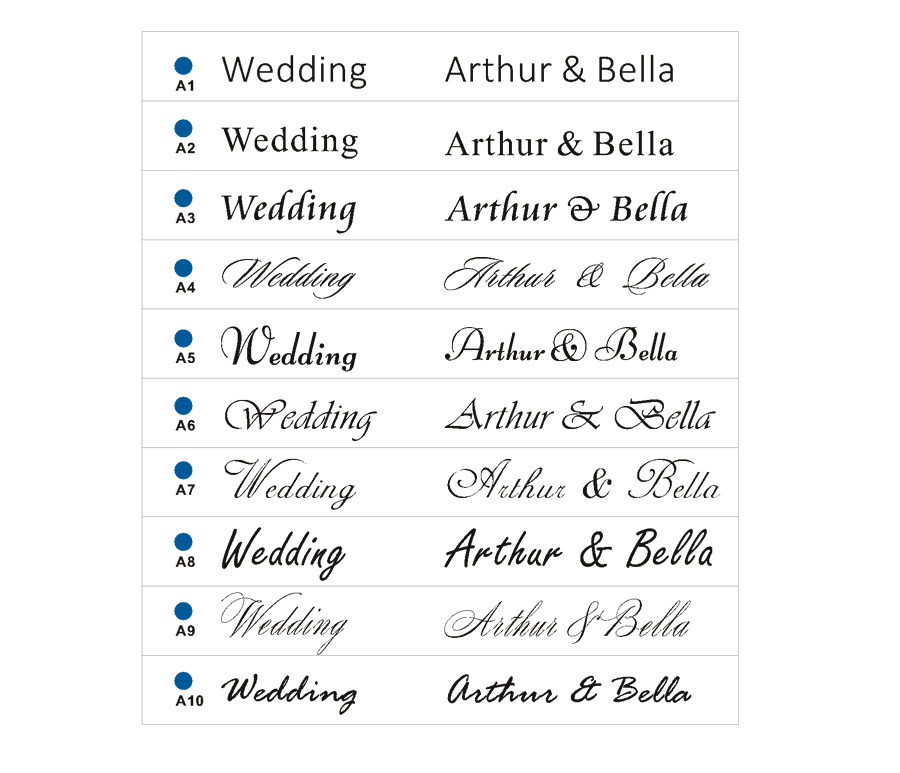
Task: Pick the A6 blue dot
Action: [183, 406]
